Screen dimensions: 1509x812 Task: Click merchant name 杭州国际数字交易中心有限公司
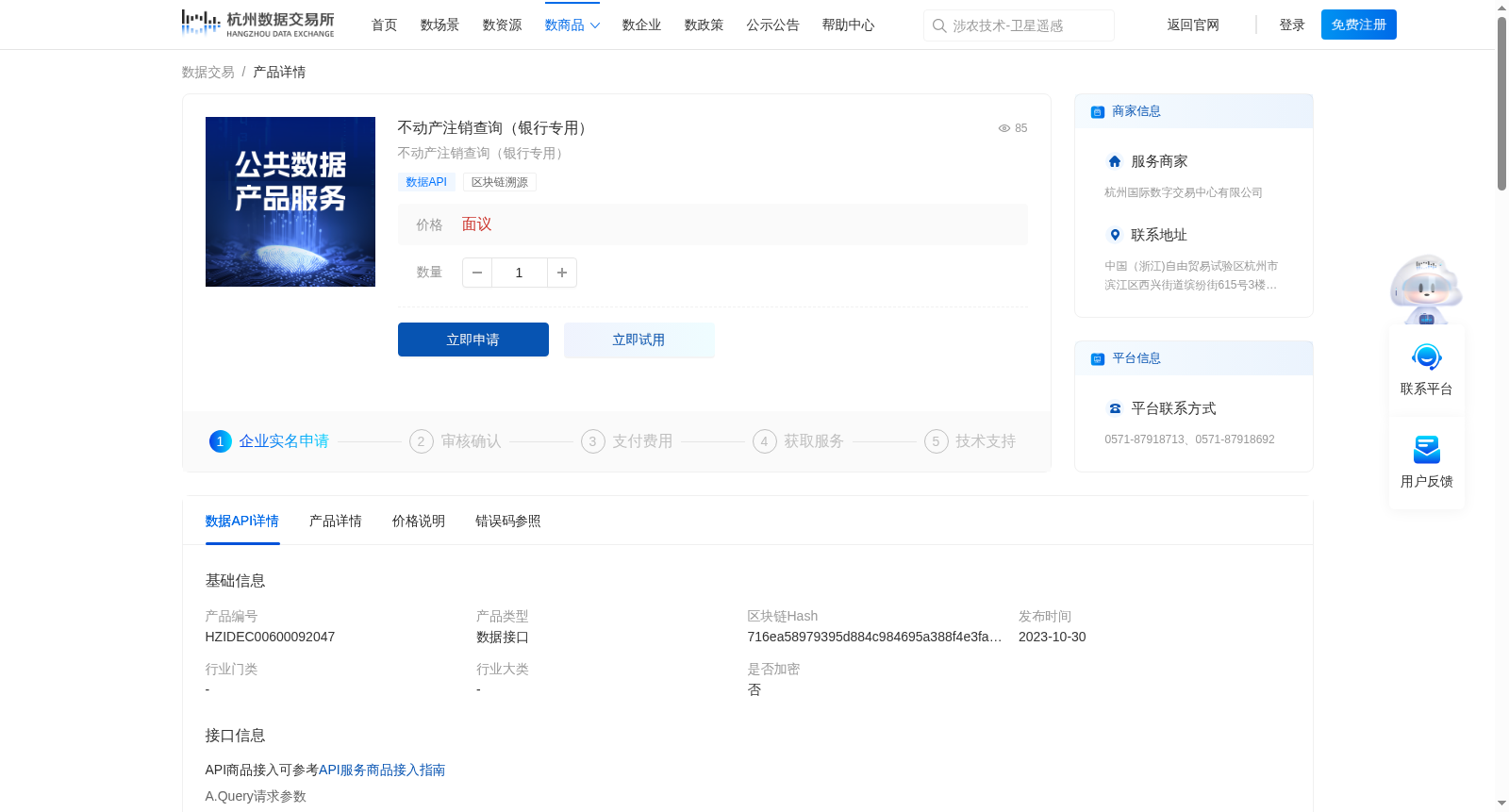click(x=1184, y=192)
